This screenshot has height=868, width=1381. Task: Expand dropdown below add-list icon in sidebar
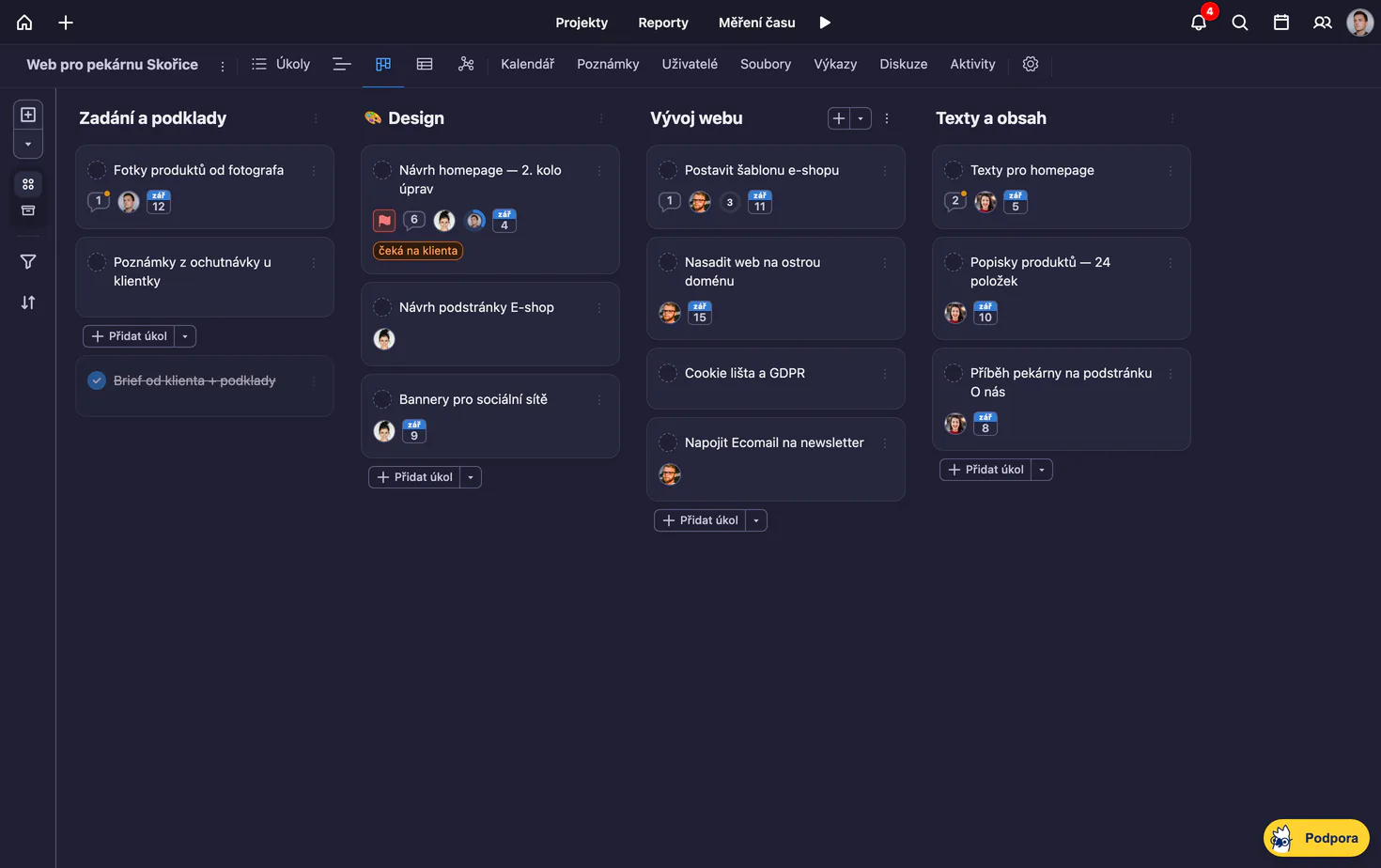pos(28,144)
